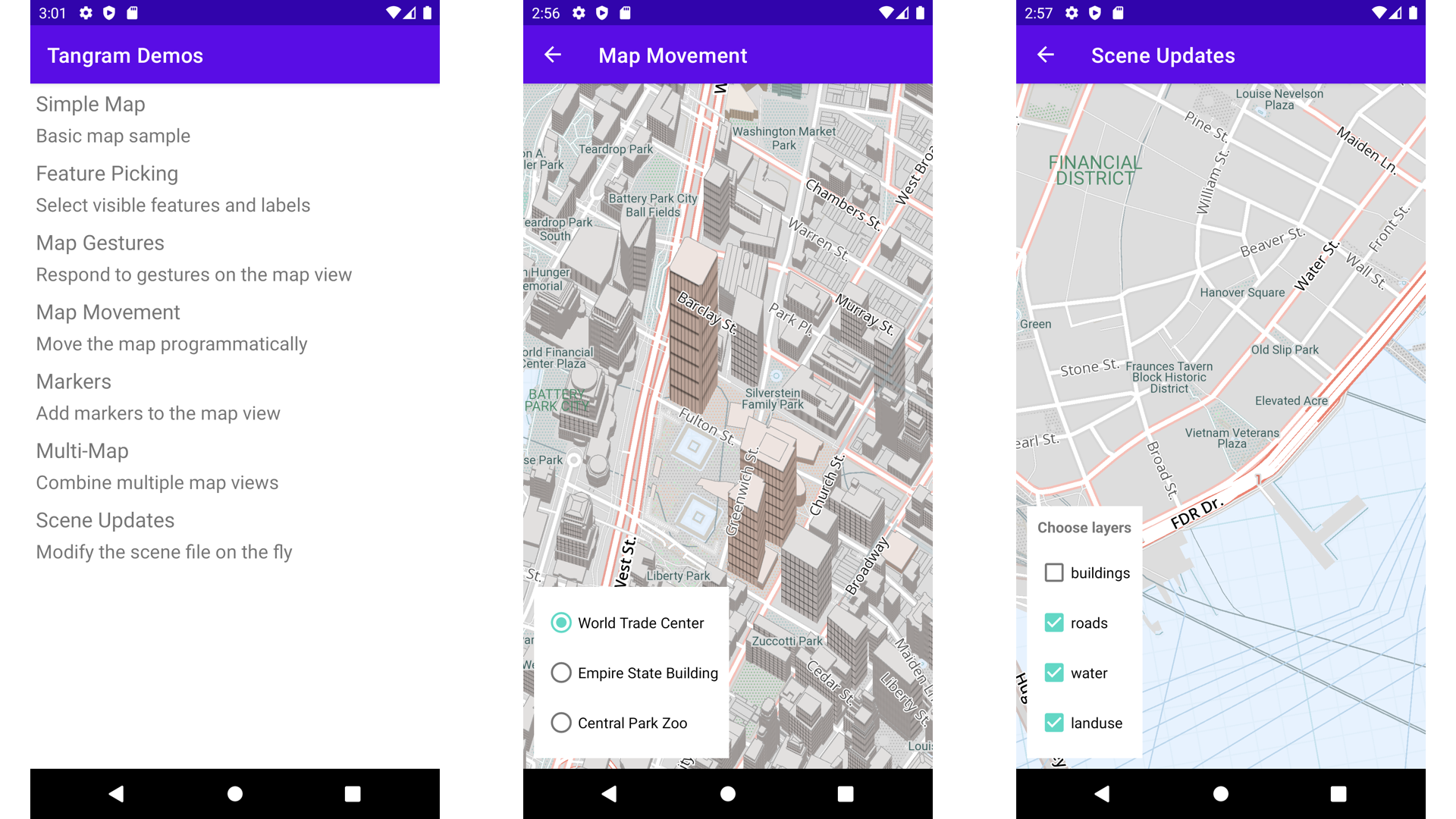Toggle buildings layer checkbox
This screenshot has width=1456, height=819.
(1054, 572)
